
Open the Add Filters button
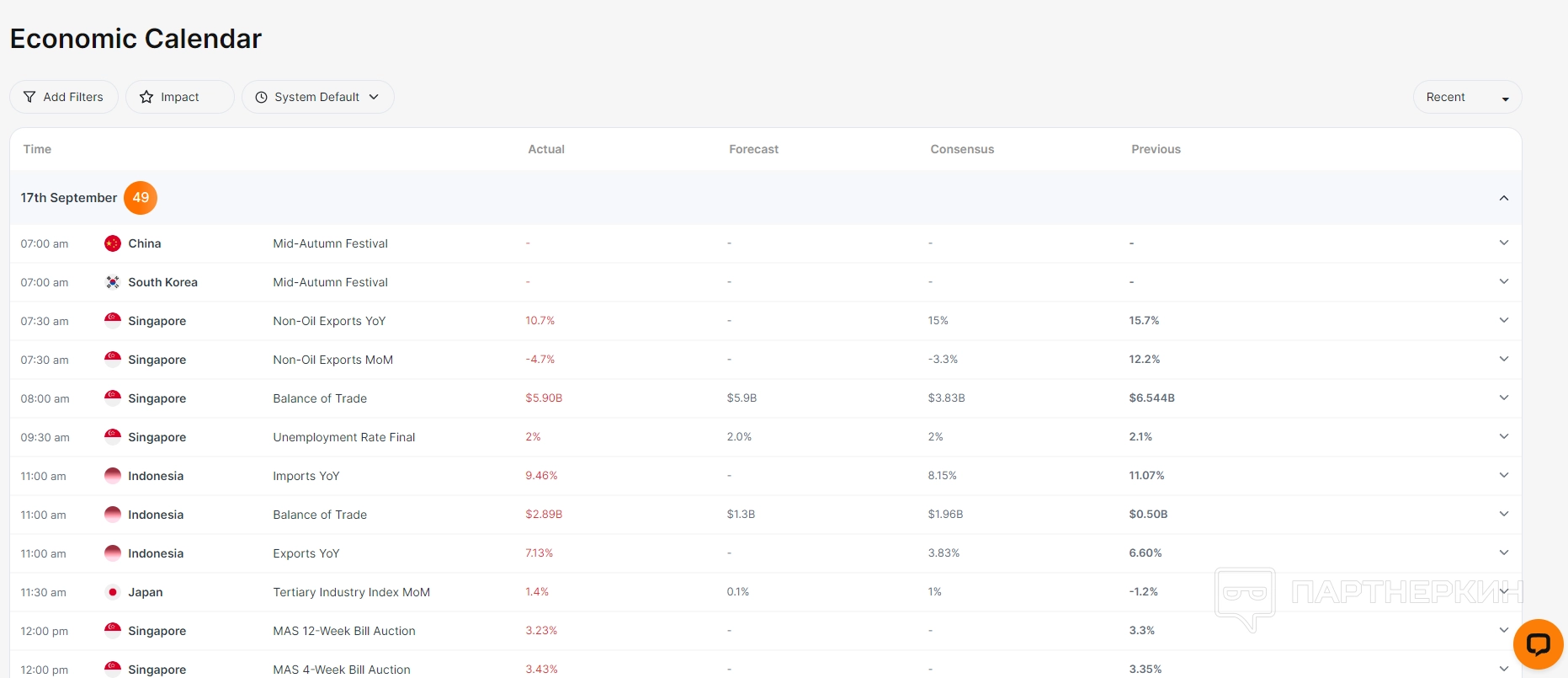tap(64, 97)
